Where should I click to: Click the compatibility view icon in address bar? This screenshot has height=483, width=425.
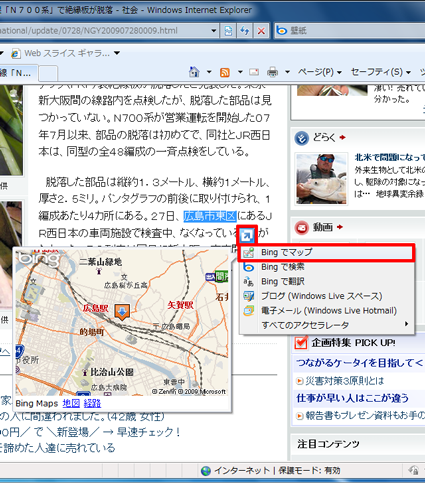coord(228,31)
